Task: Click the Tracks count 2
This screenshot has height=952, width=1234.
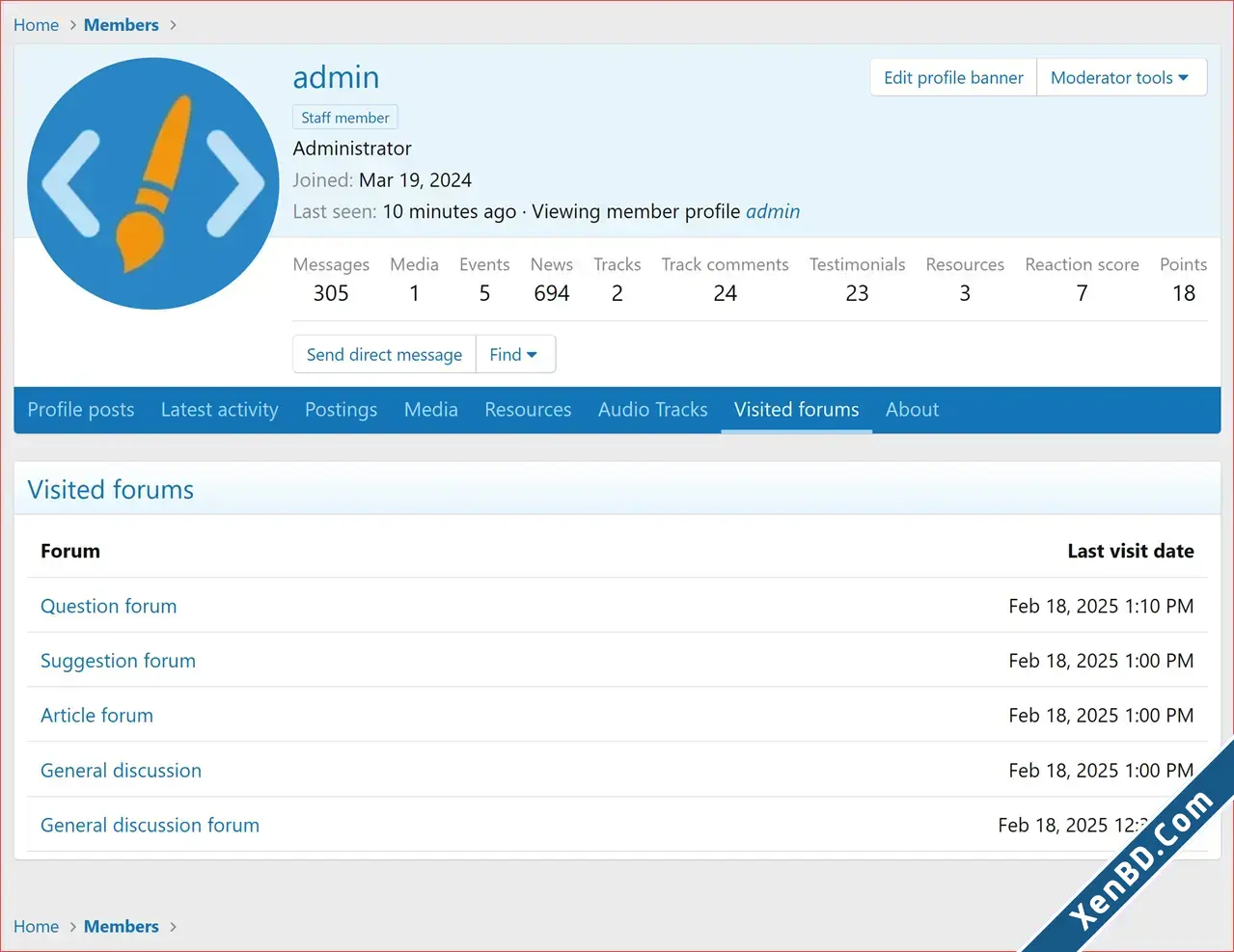Action: point(617,293)
